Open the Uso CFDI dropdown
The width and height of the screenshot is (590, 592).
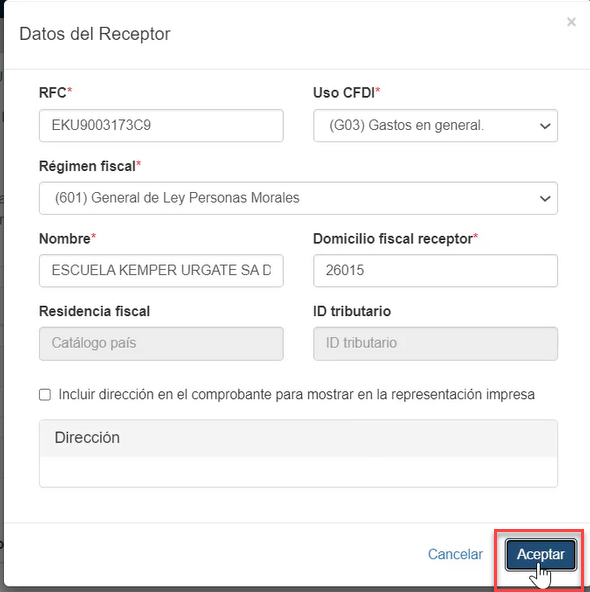click(435, 126)
